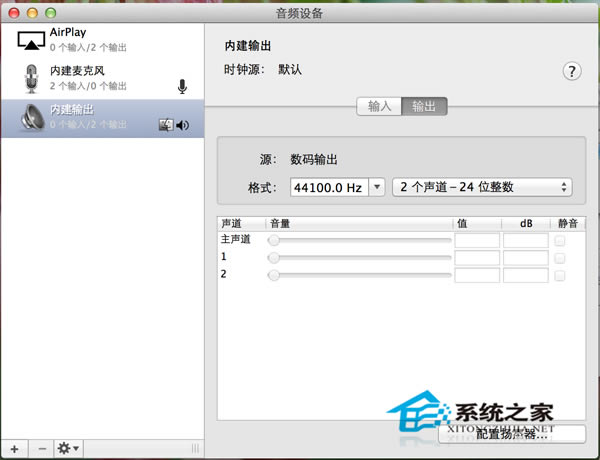Open the help question mark button

pos(572,71)
